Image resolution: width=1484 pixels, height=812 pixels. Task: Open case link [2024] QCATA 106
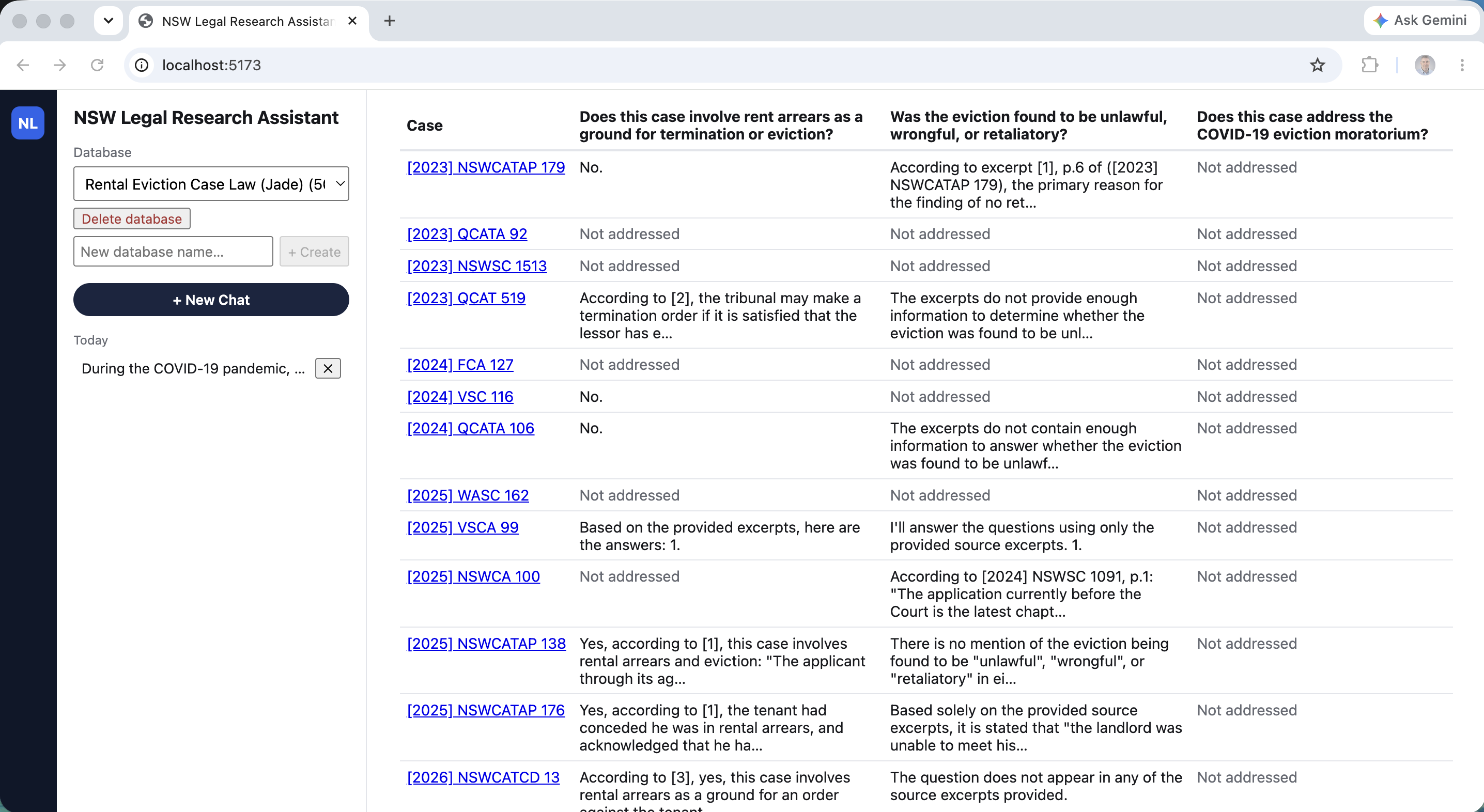[x=470, y=428]
